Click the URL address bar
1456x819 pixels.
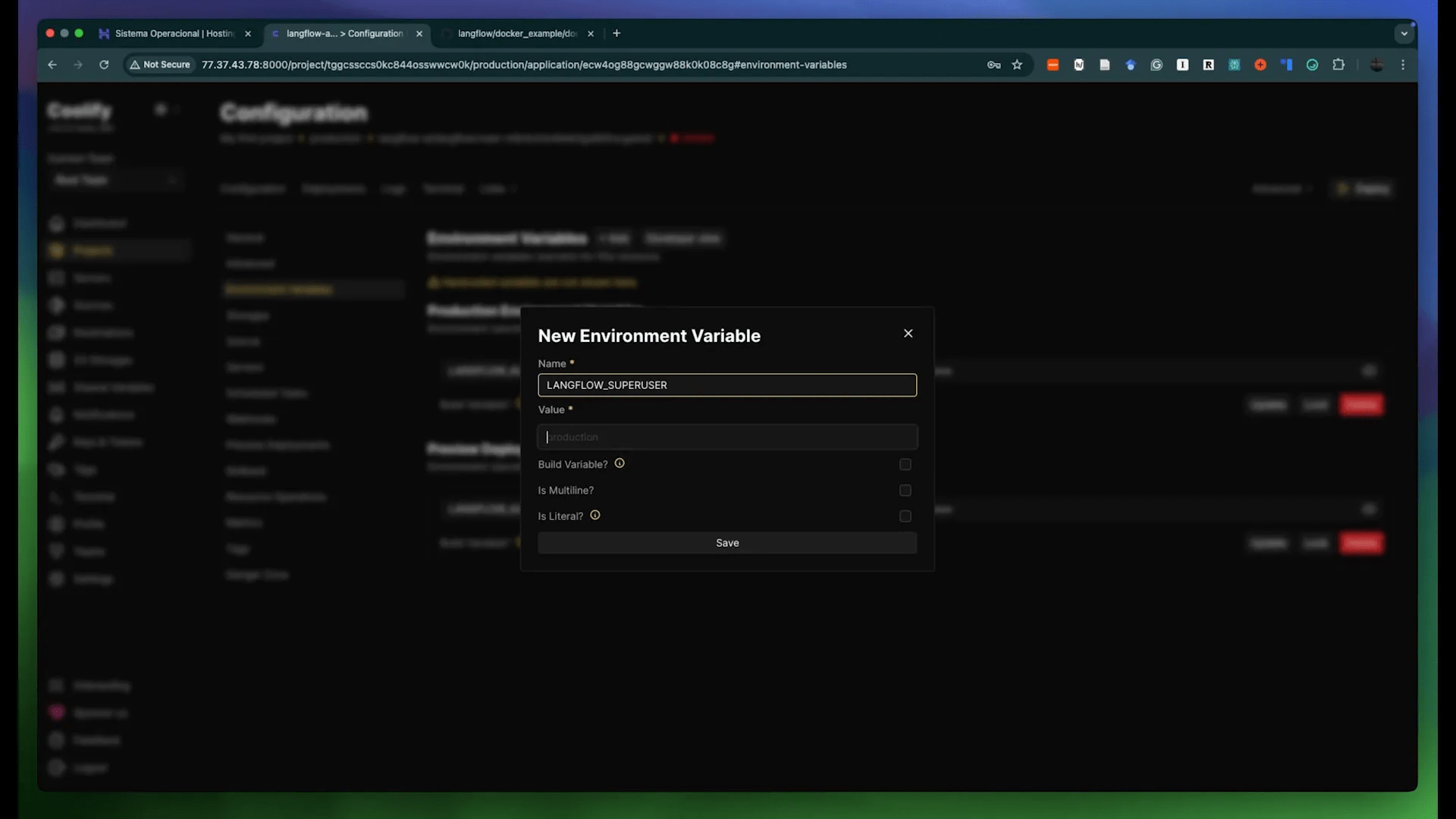point(523,65)
